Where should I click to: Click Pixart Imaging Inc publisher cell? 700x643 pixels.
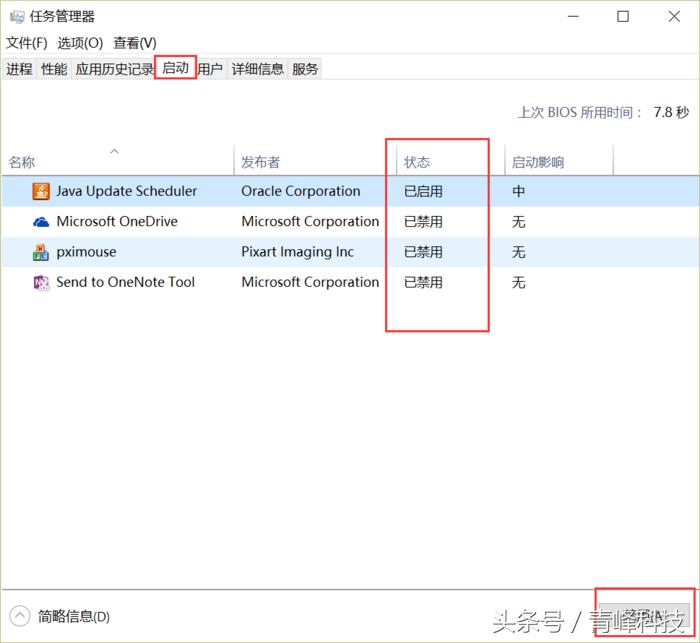pos(298,252)
